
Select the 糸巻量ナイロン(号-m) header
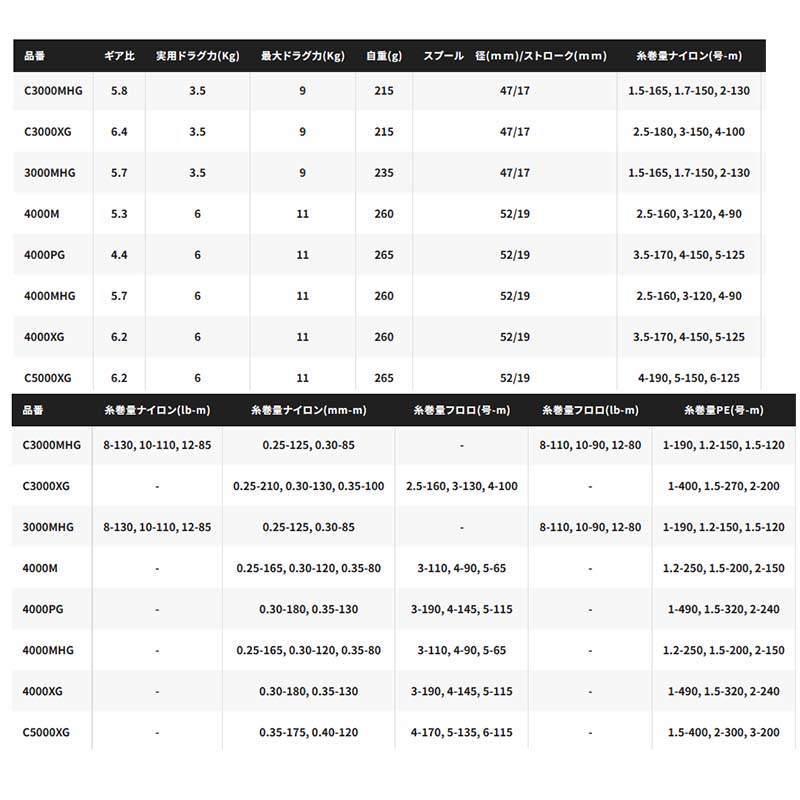(x=689, y=56)
